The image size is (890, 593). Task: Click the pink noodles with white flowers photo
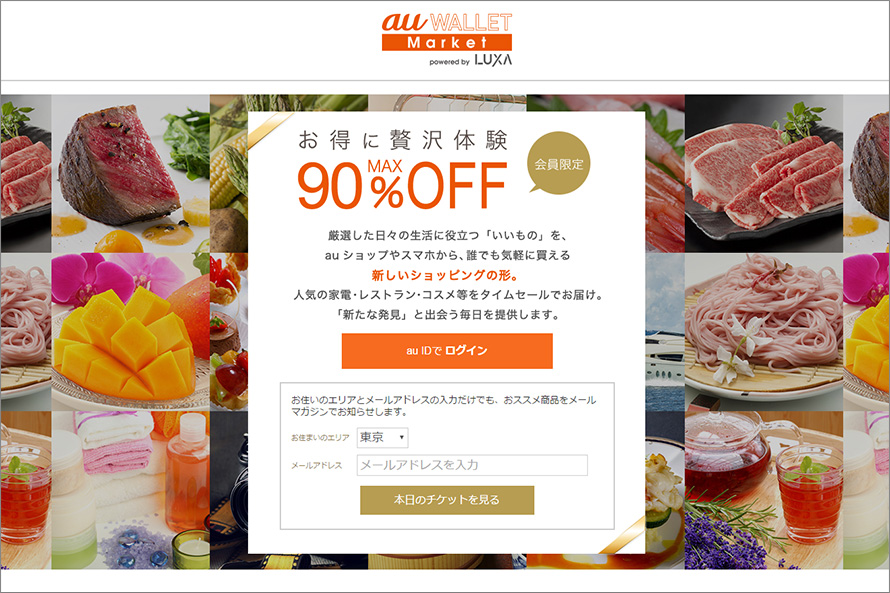tap(763, 331)
